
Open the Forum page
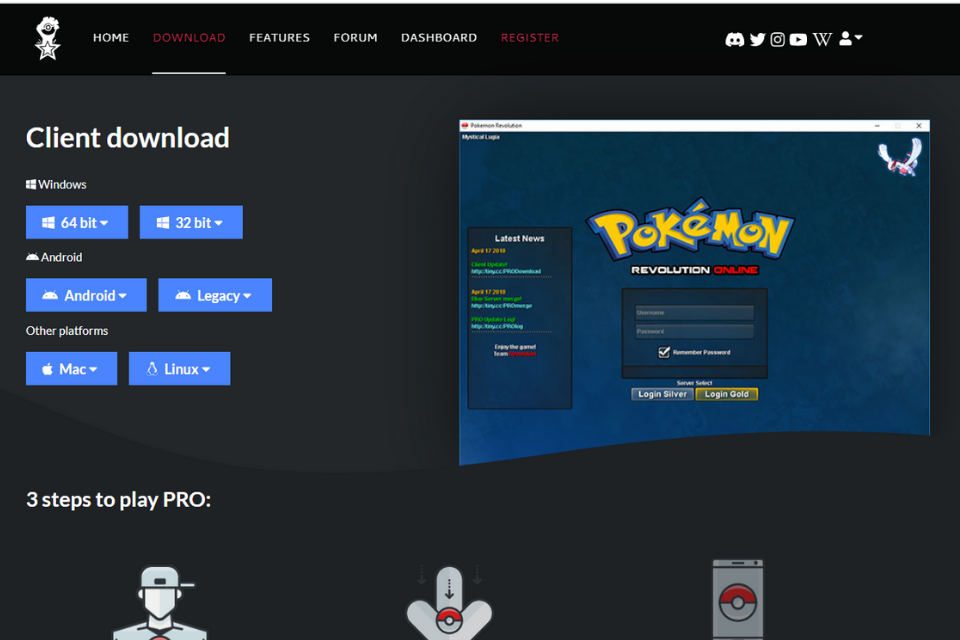pos(355,38)
